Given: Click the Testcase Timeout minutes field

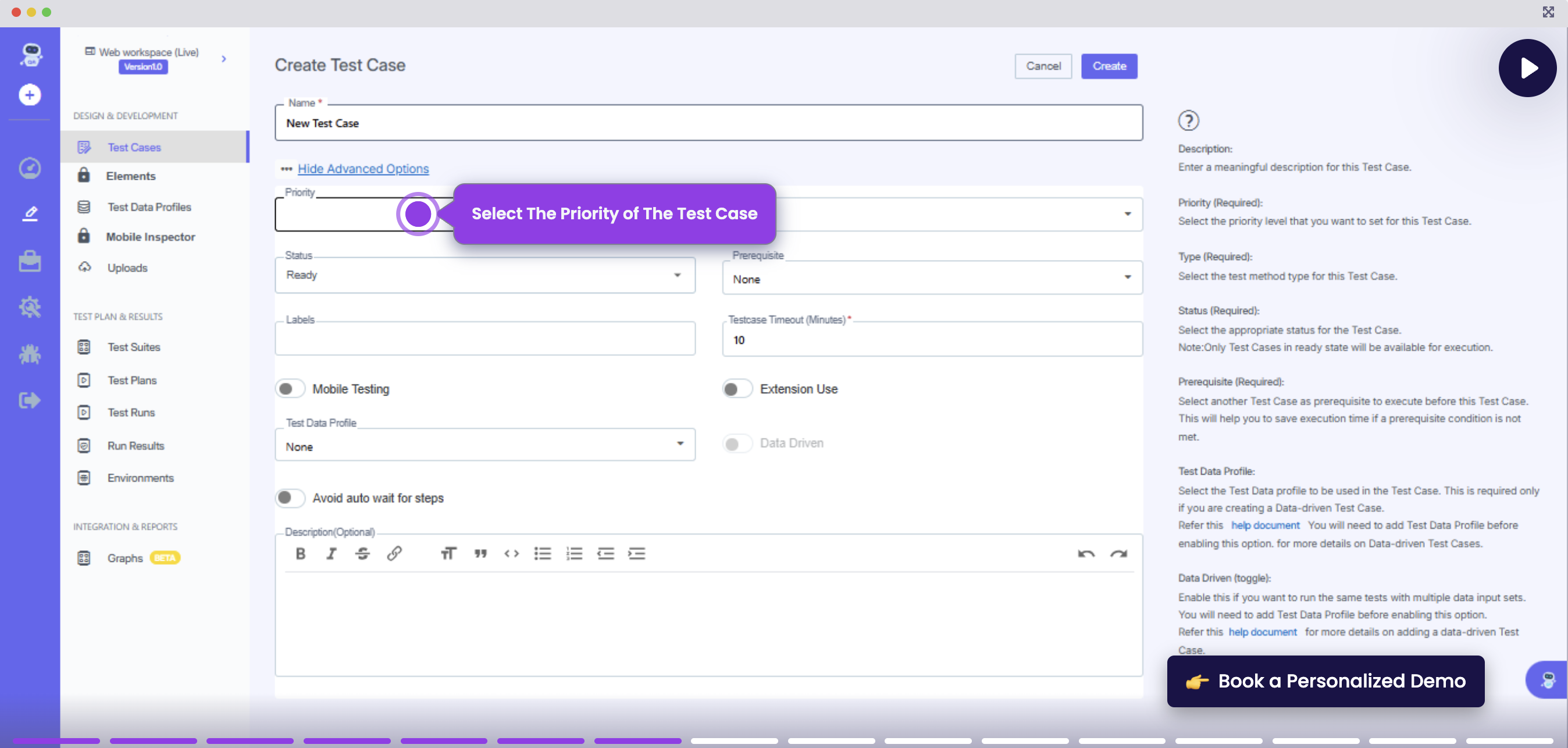Looking at the screenshot, I should coord(931,340).
